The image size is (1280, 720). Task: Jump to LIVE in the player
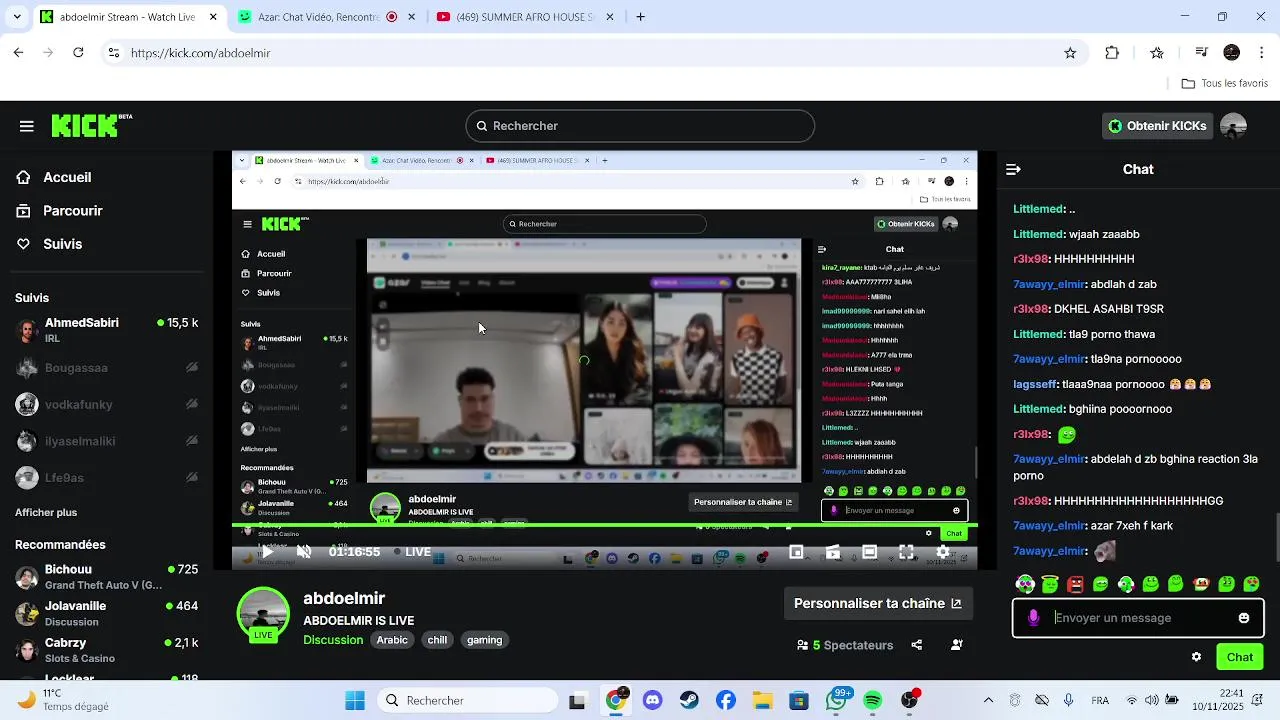point(412,552)
